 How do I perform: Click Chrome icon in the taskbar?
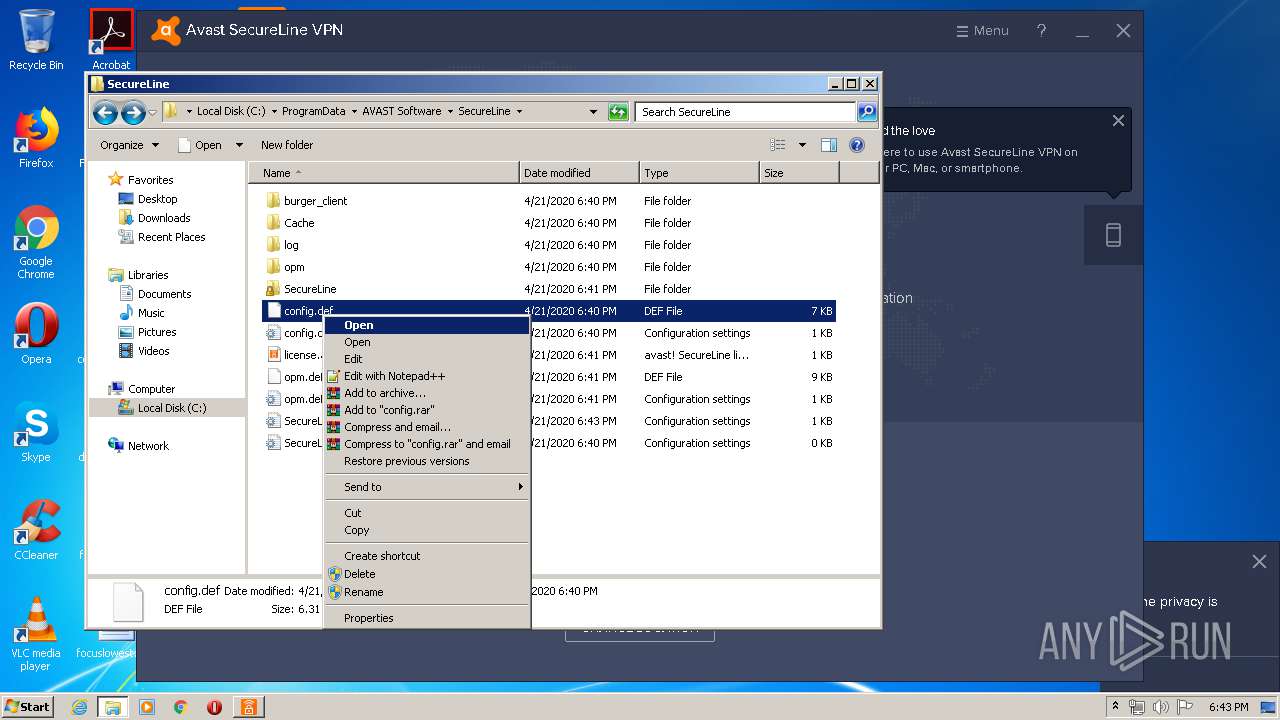(181, 707)
